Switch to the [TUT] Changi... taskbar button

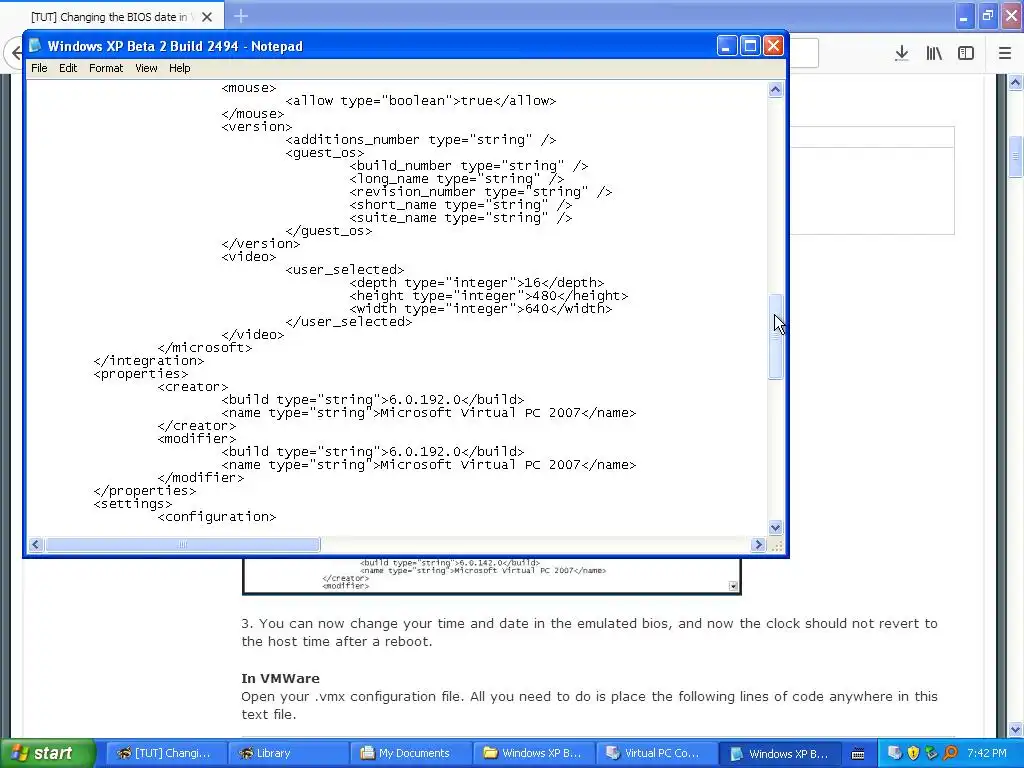tap(165, 753)
